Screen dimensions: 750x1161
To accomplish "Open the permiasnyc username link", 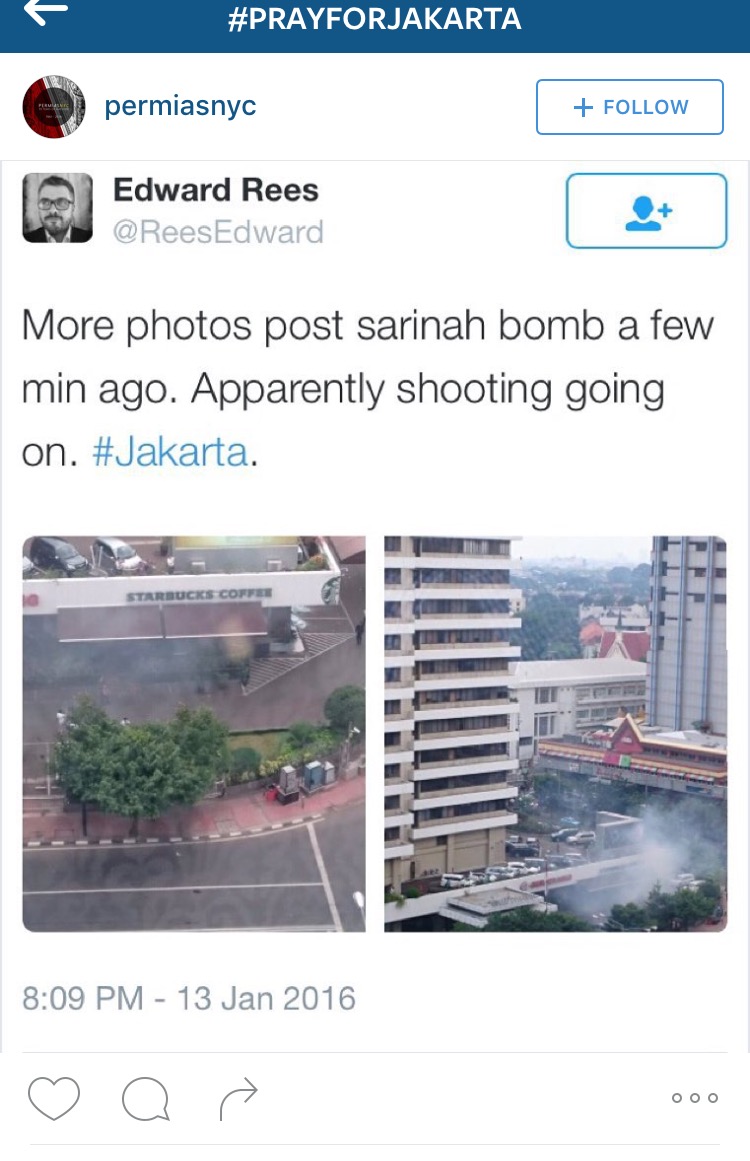I will [180, 106].
